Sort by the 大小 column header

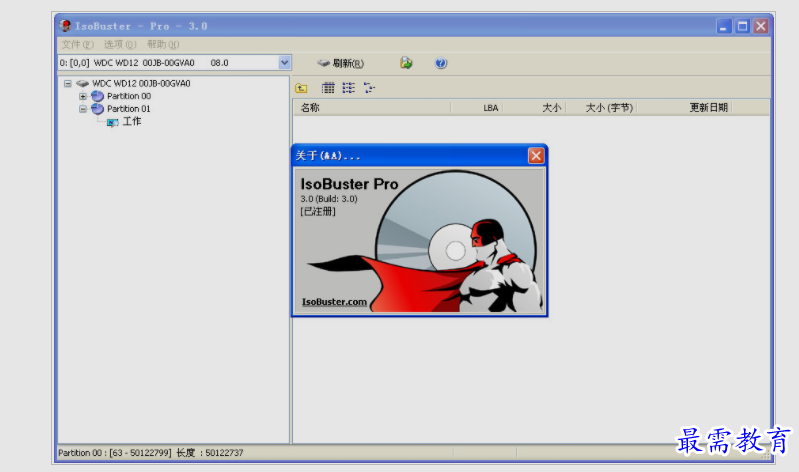[x=534, y=108]
